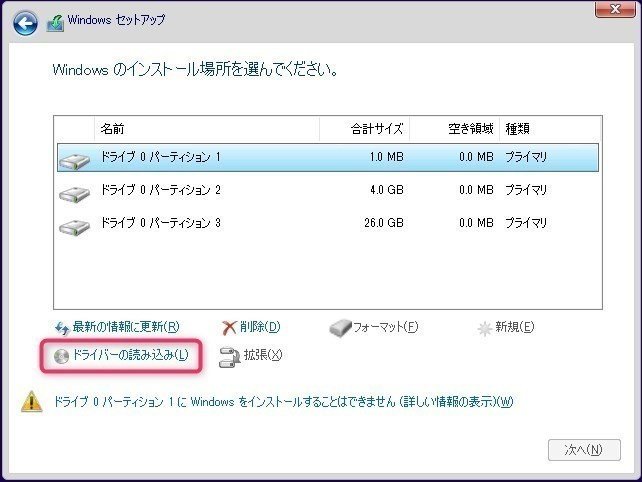This screenshot has height=482, width=642.
Task: Click the 26.0 GB size cell
Action: [384, 223]
